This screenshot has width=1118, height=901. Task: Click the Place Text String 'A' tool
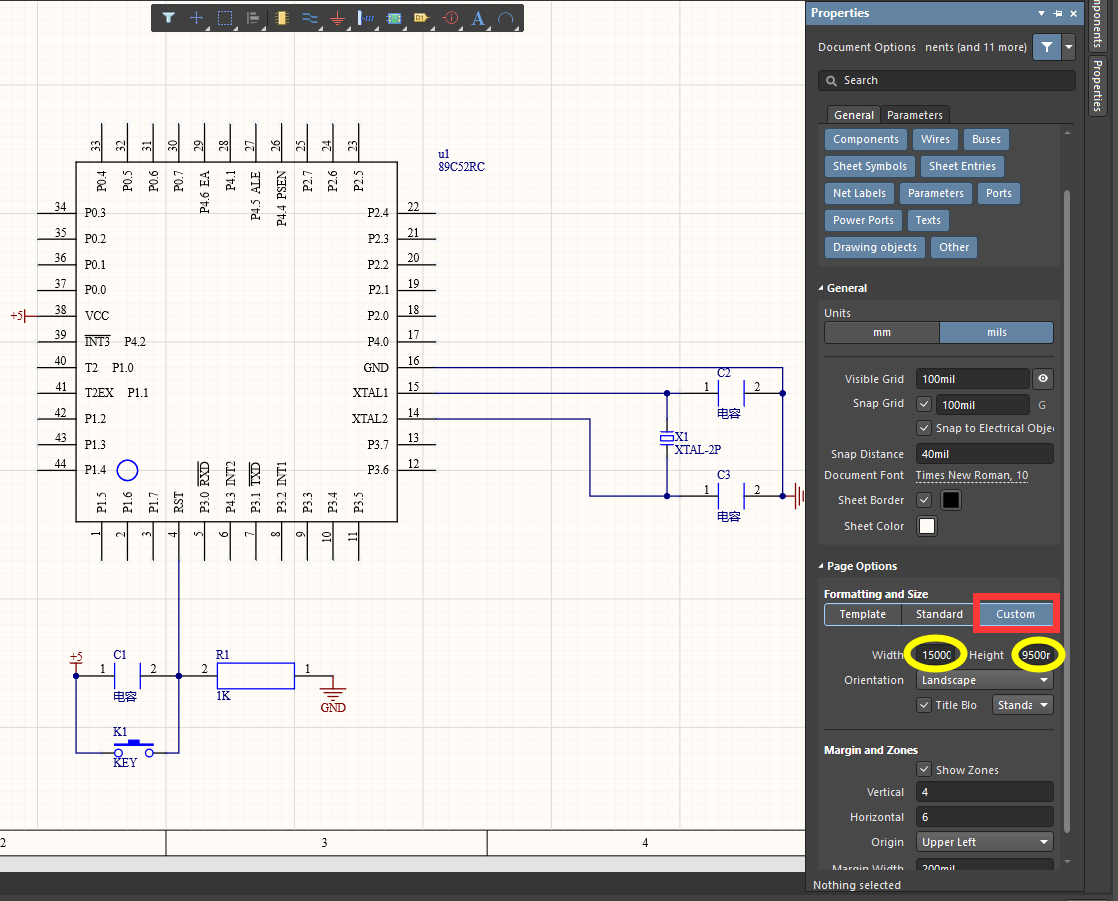[x=478, y=18]
